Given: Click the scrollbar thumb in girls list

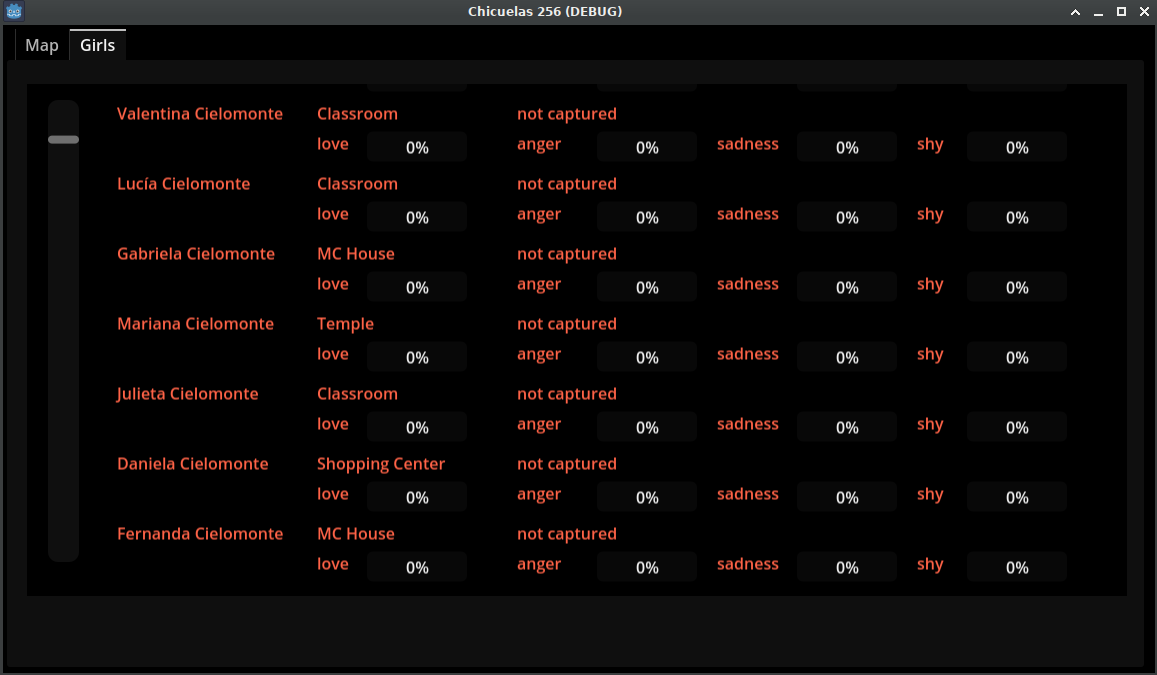Looking at the screenshot, I should click(63, 139).
